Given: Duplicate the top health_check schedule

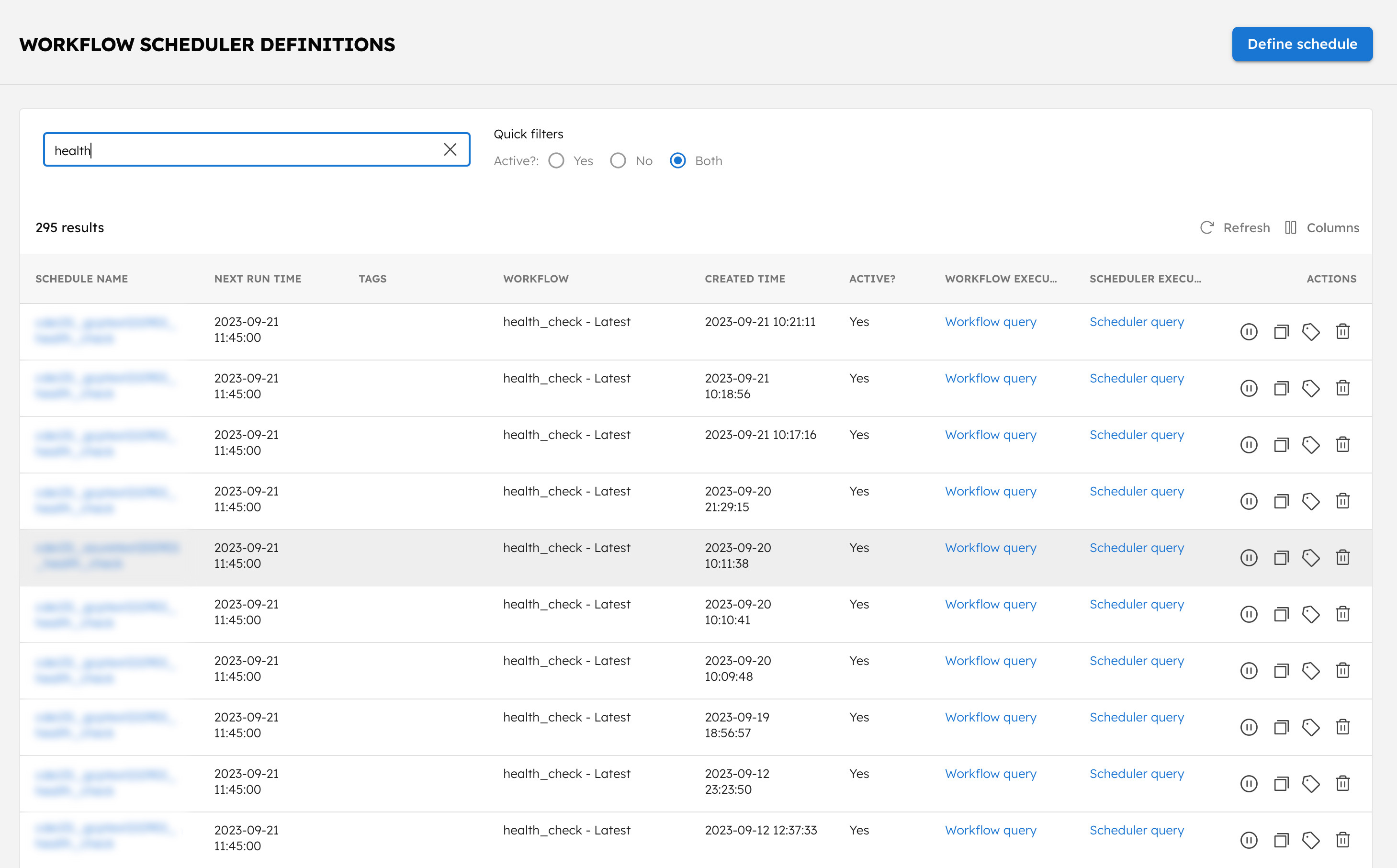Looking at the screenshot, I should 1282,331.
